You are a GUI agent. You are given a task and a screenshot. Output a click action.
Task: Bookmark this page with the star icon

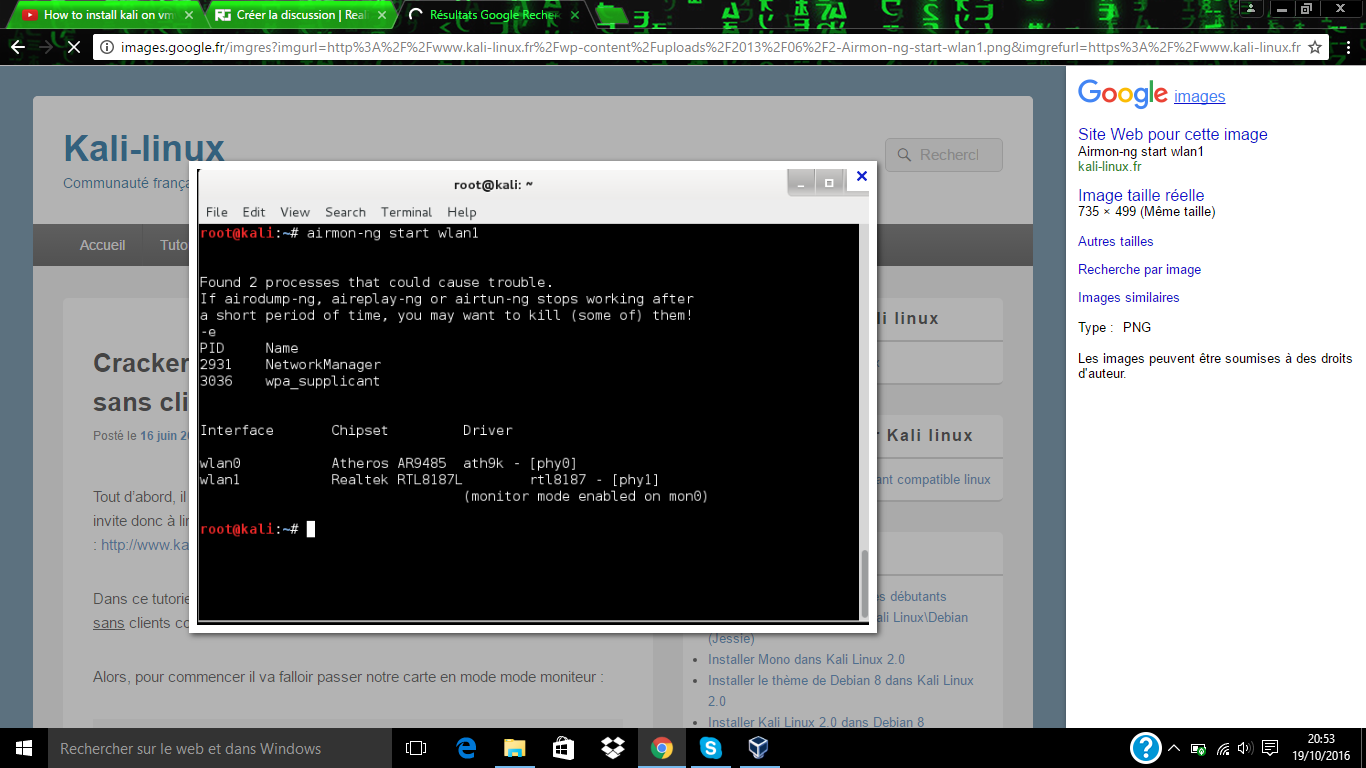coord(1315,47)
